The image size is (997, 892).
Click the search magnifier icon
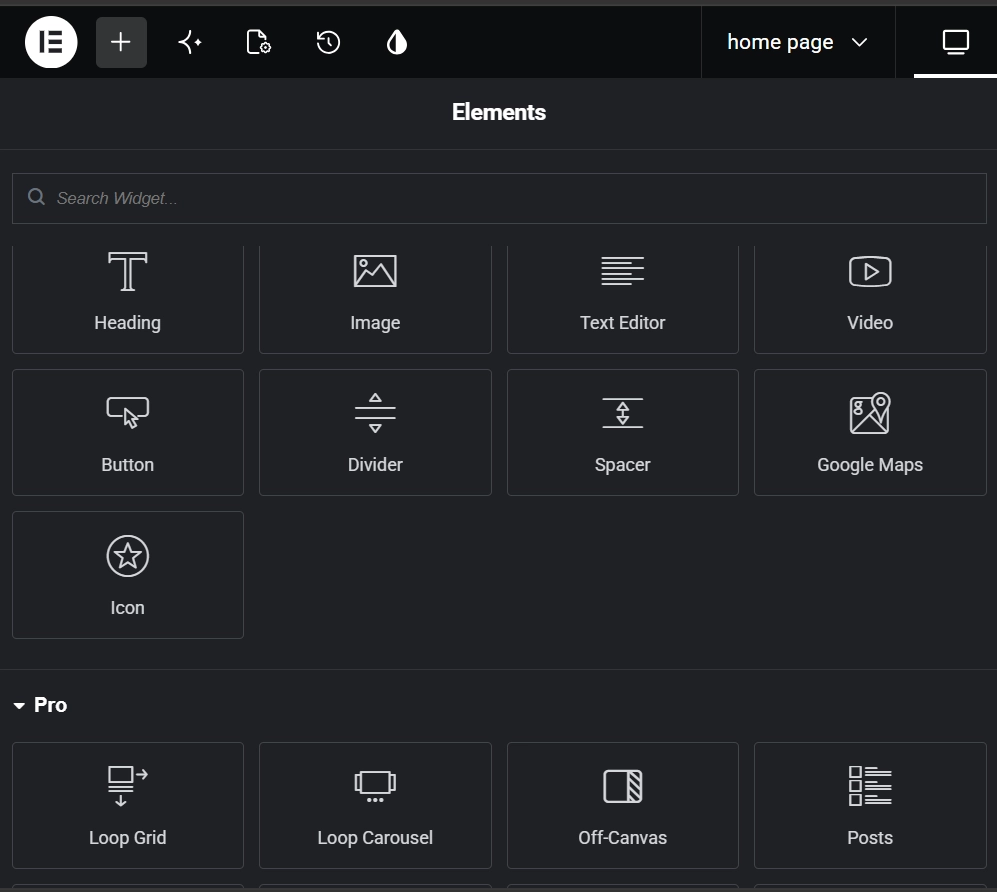point(36,197)
